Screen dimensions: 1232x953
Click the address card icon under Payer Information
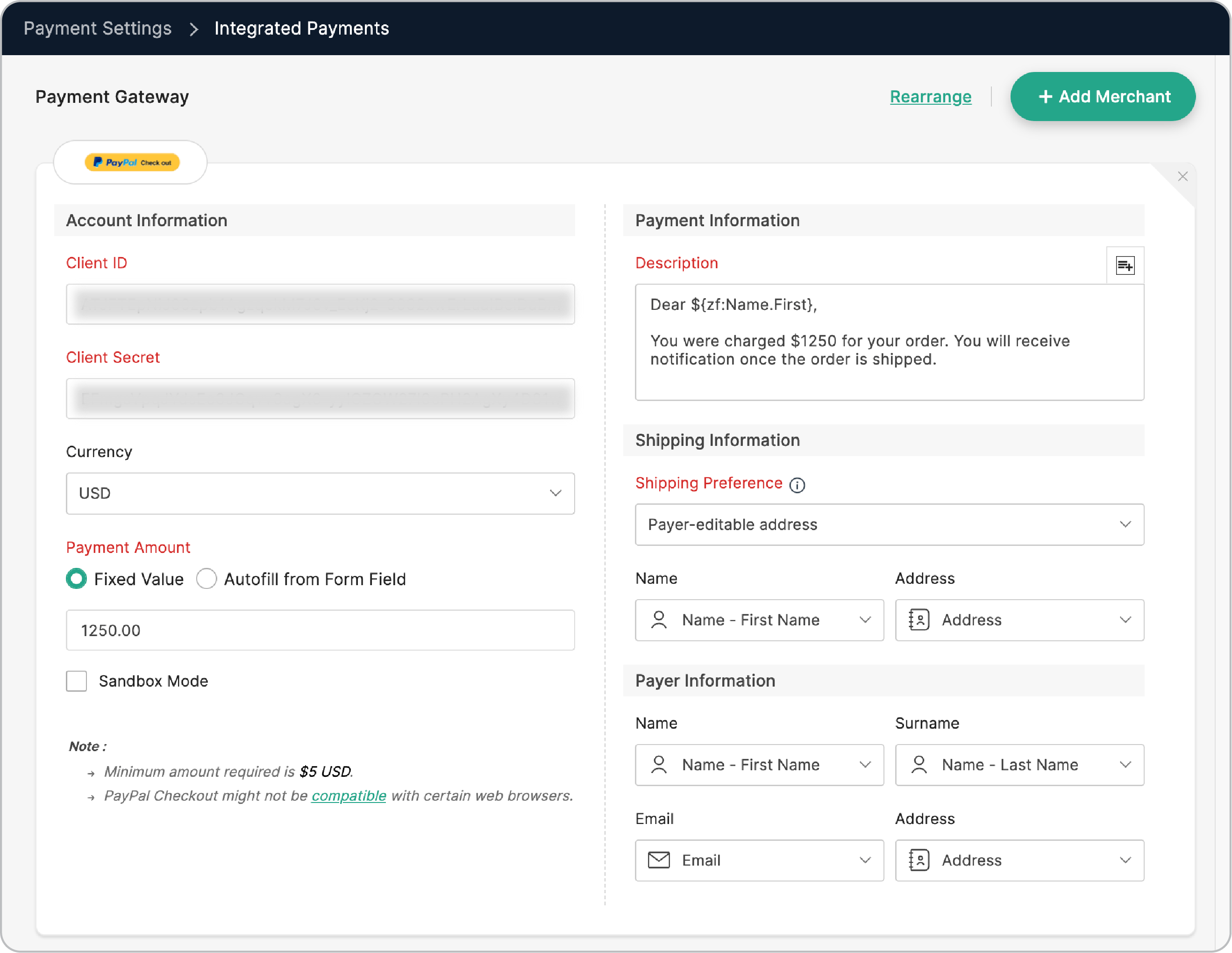pos(919,860)
